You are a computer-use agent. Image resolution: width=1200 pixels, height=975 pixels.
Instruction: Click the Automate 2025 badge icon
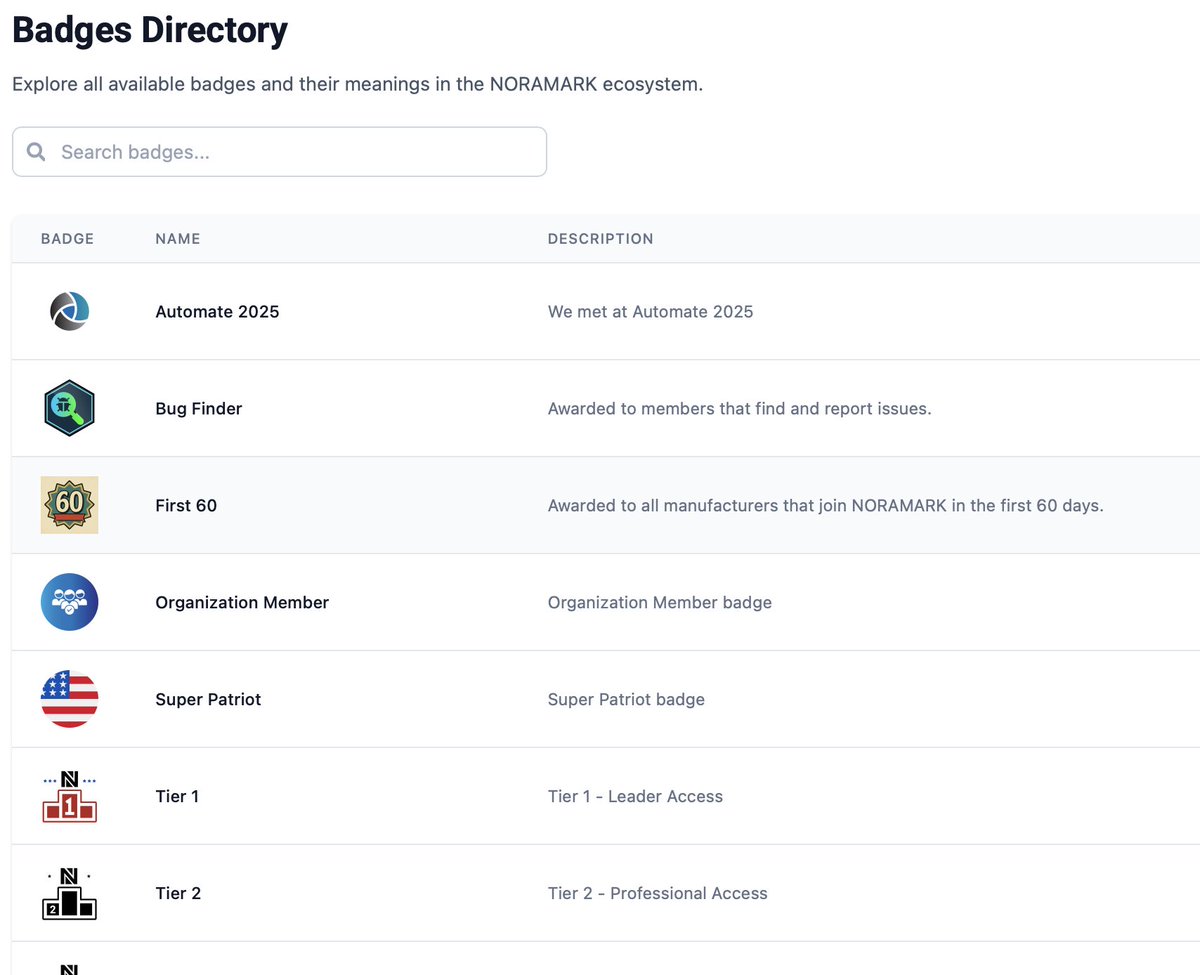(69, 311)
